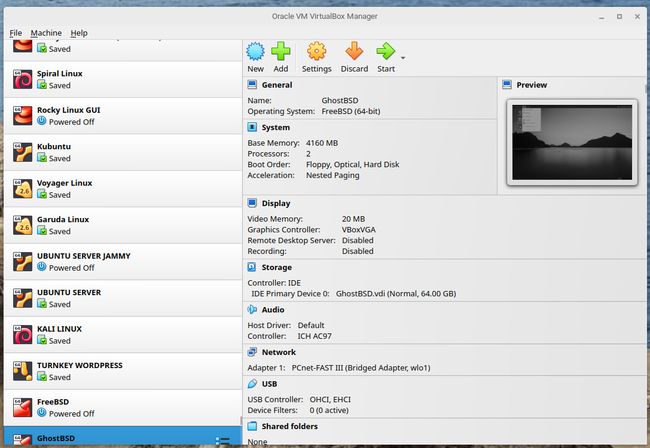650x448 pixels.
Task: Click the Discard saved state icon
Action: 354,51
